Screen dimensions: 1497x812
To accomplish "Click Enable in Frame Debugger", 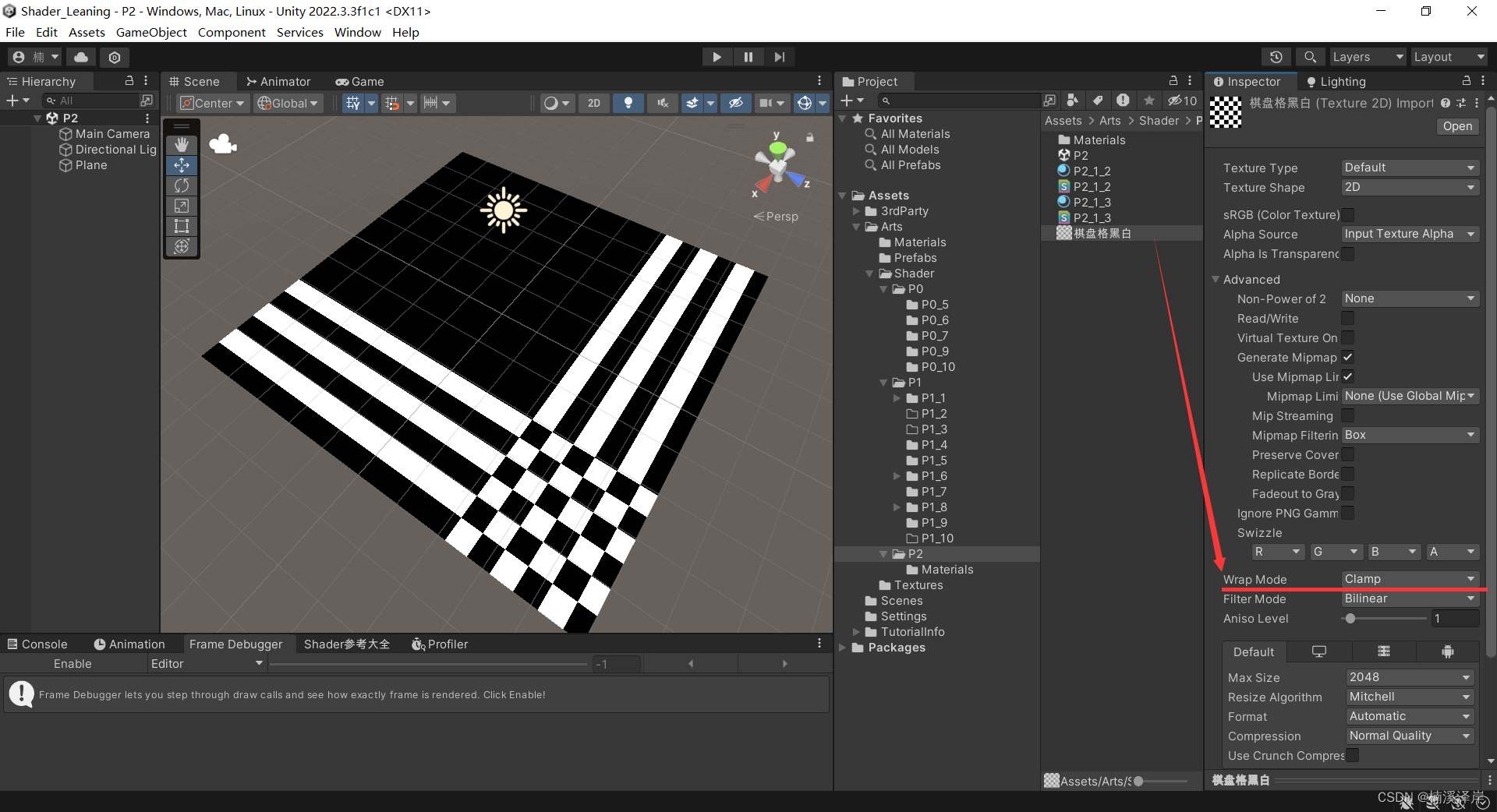I will (73, 664).
